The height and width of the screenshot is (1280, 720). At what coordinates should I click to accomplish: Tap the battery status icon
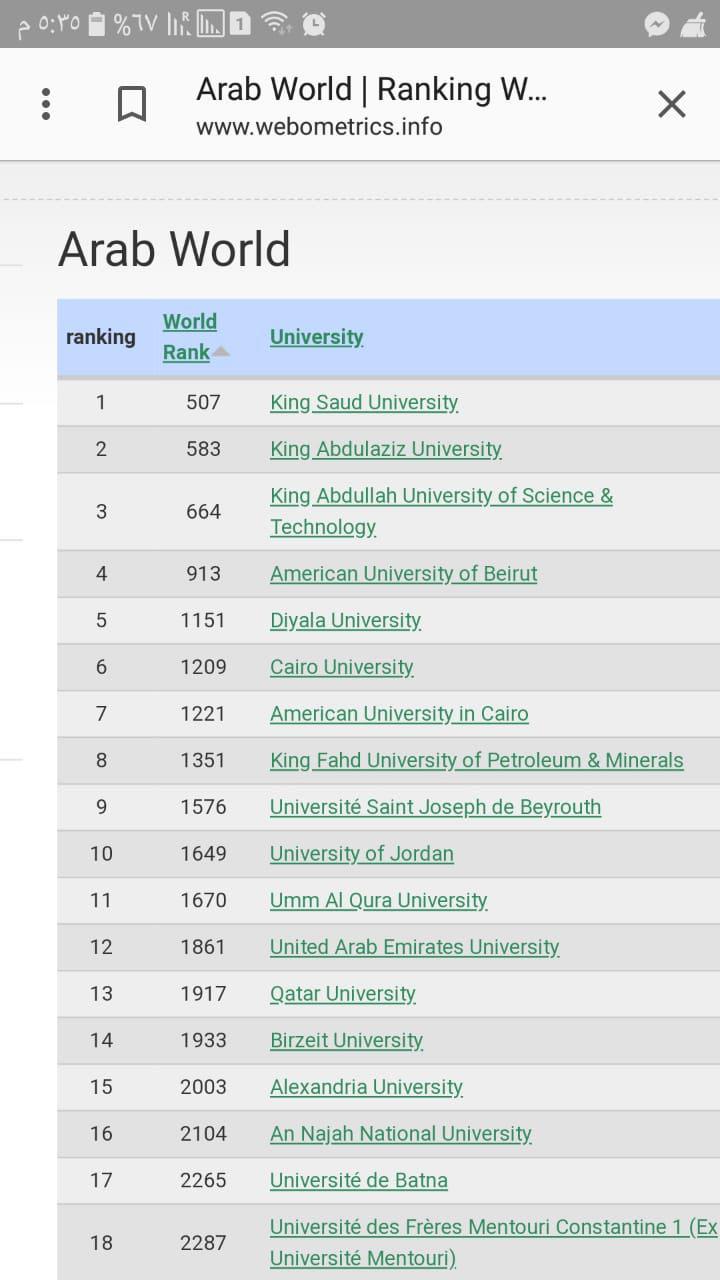(97, 24)
